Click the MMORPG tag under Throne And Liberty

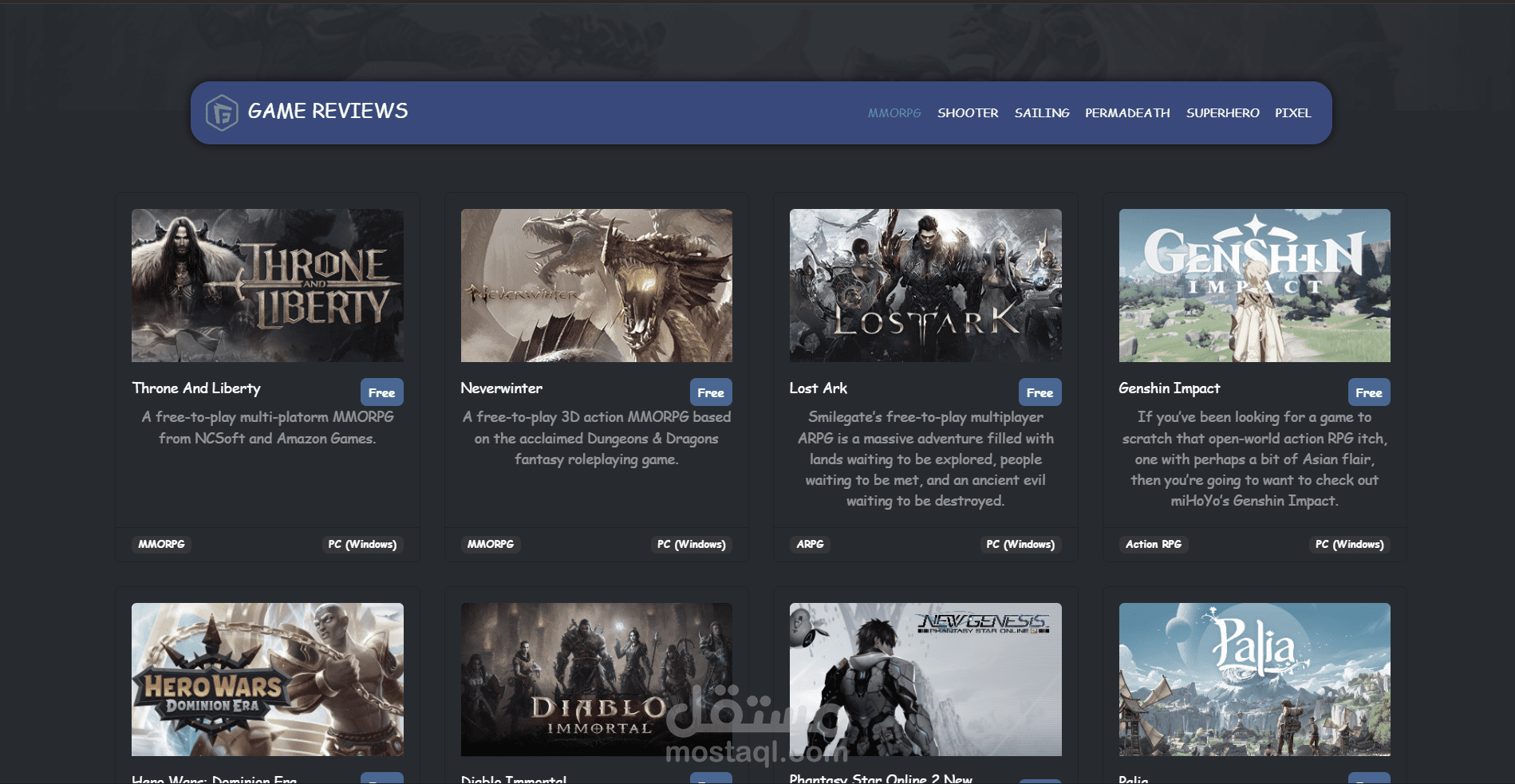[162, 544]
